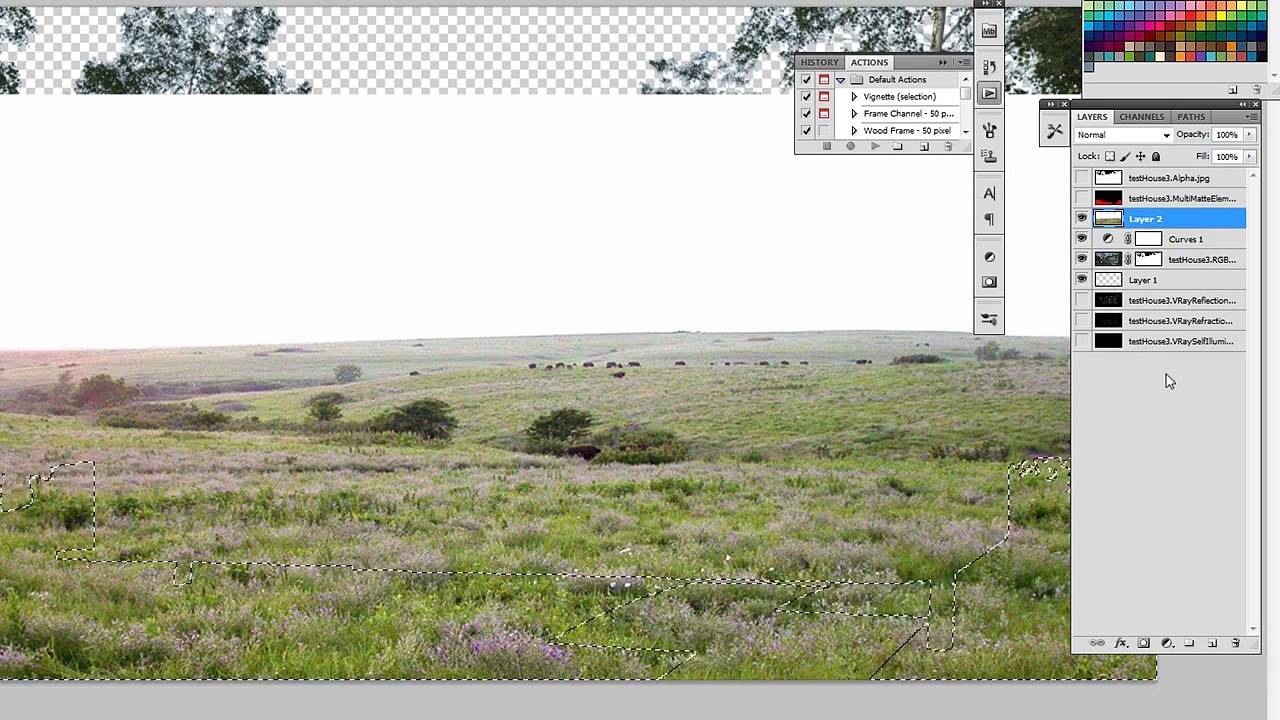Create new swatch icon in Swatches panel
1280x720 pixels.
pyautogui.click(x=1233, y=90)
